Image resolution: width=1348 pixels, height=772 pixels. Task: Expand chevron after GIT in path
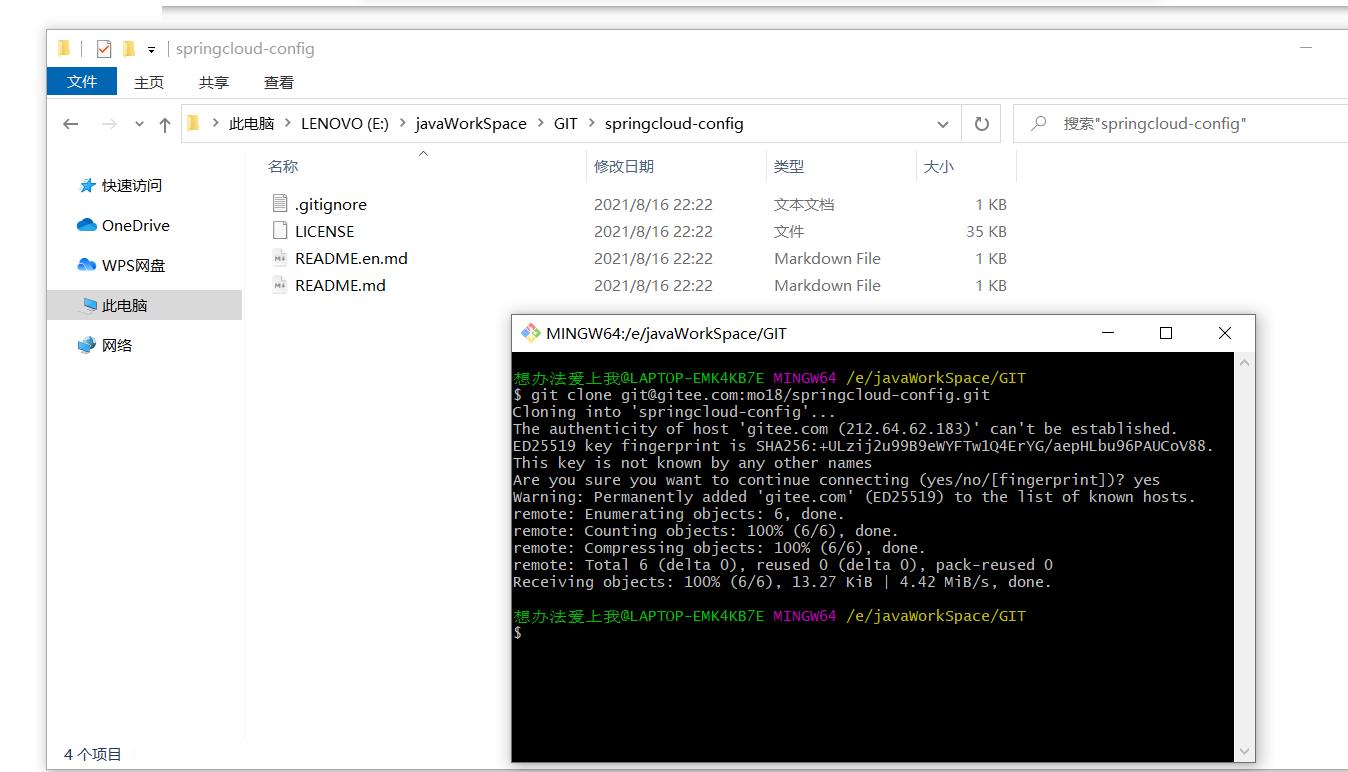[x=592, y=124]
